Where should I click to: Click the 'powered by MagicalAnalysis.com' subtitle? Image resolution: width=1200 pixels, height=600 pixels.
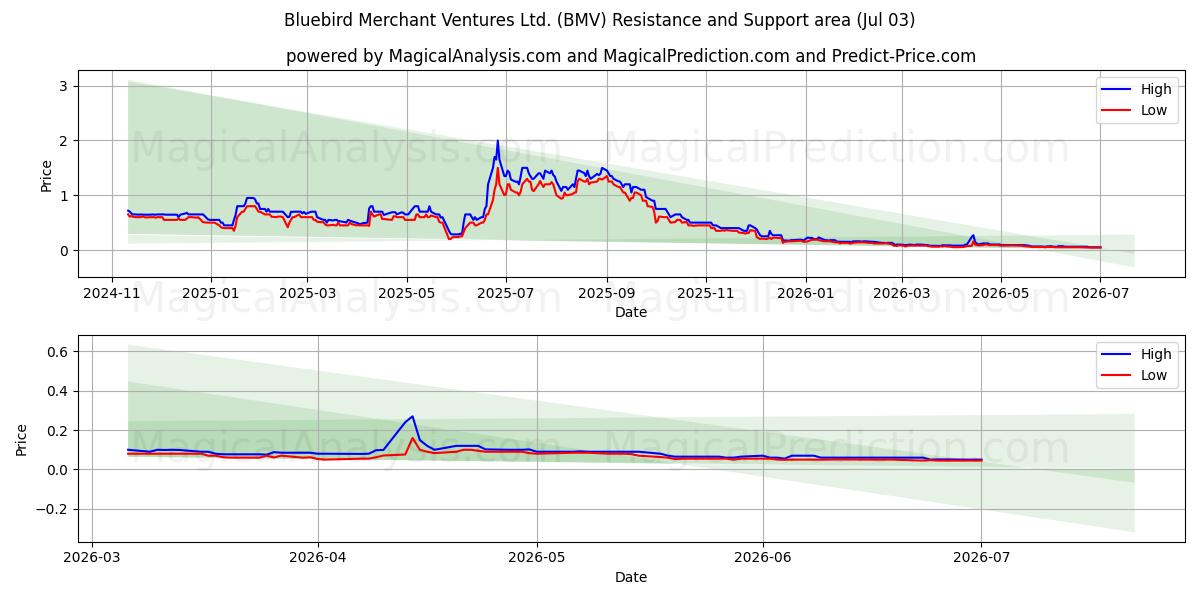click(631, 56)
